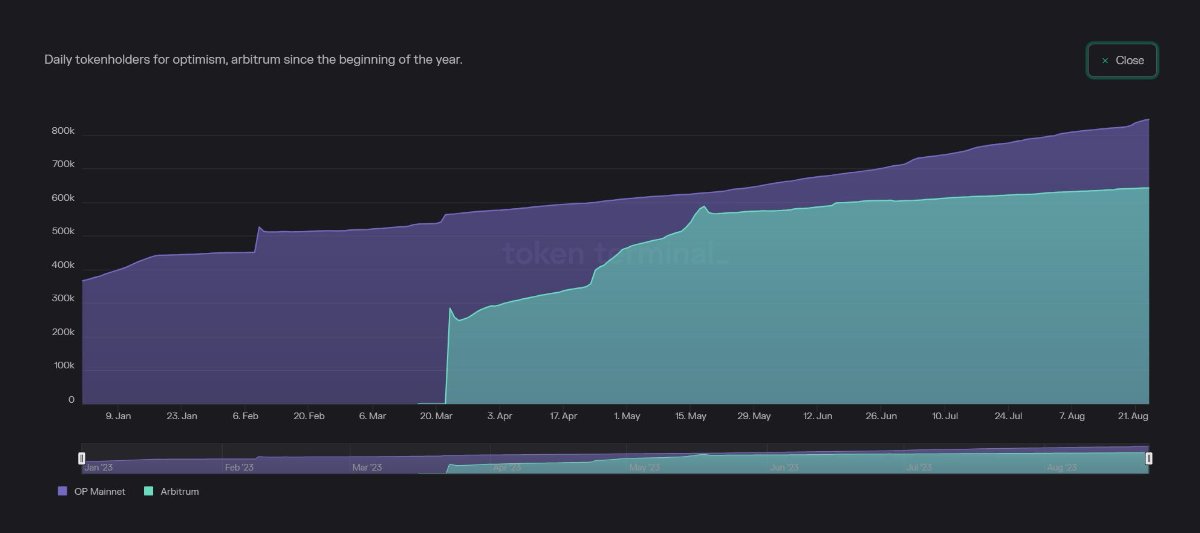Click the 9. Jan x-axis date label
The height and width of the screenshot is (533, 1200).
point(118,415)
